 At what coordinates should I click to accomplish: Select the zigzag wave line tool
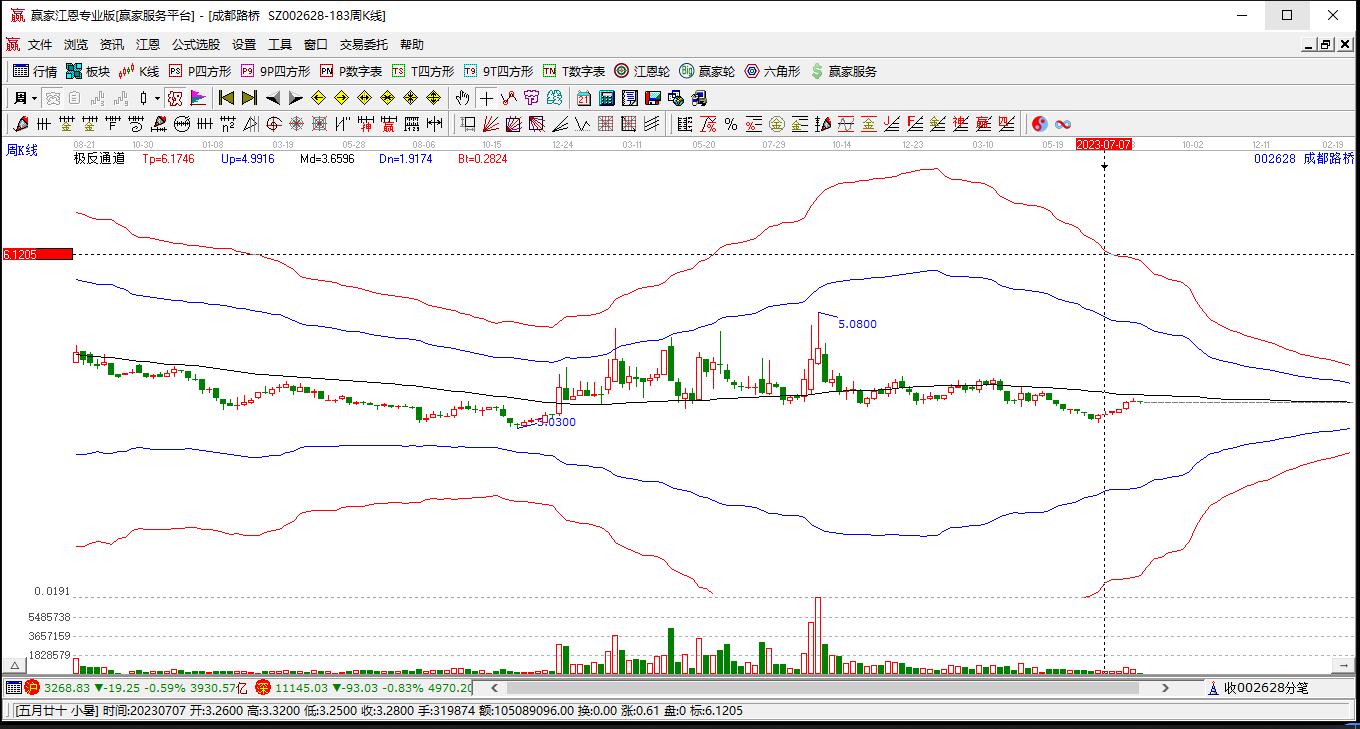tap(583, 124)
